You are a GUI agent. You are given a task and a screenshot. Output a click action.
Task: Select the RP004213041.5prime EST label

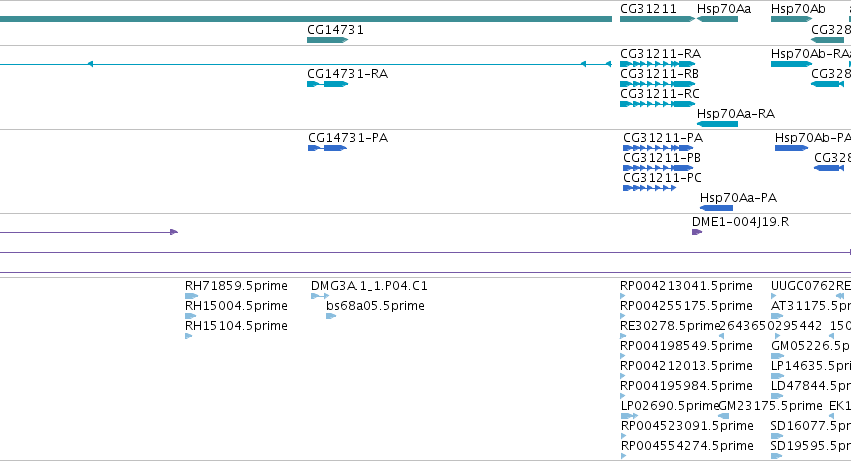click(687, 286)
